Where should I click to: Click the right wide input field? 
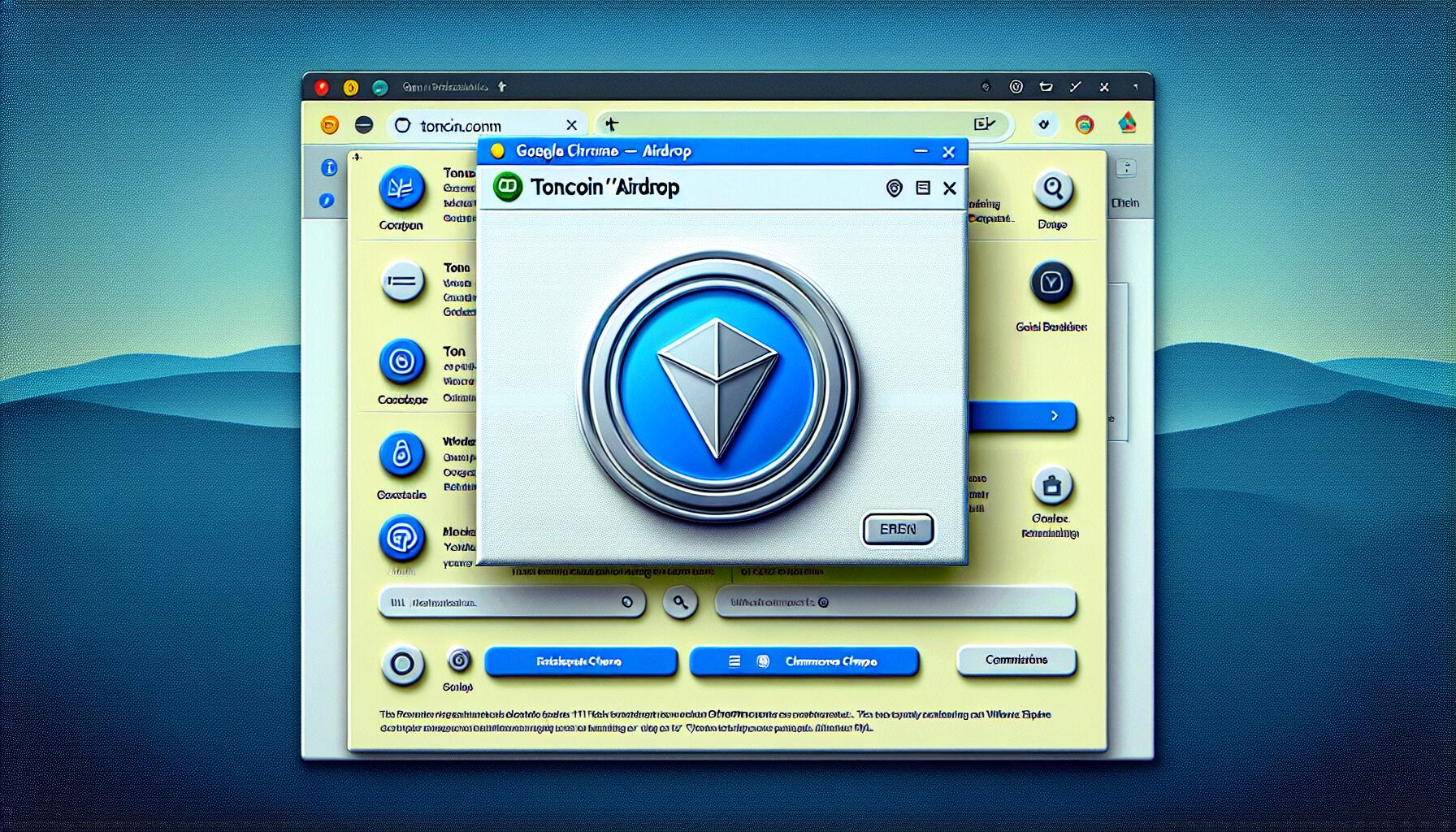coord(895,603)
